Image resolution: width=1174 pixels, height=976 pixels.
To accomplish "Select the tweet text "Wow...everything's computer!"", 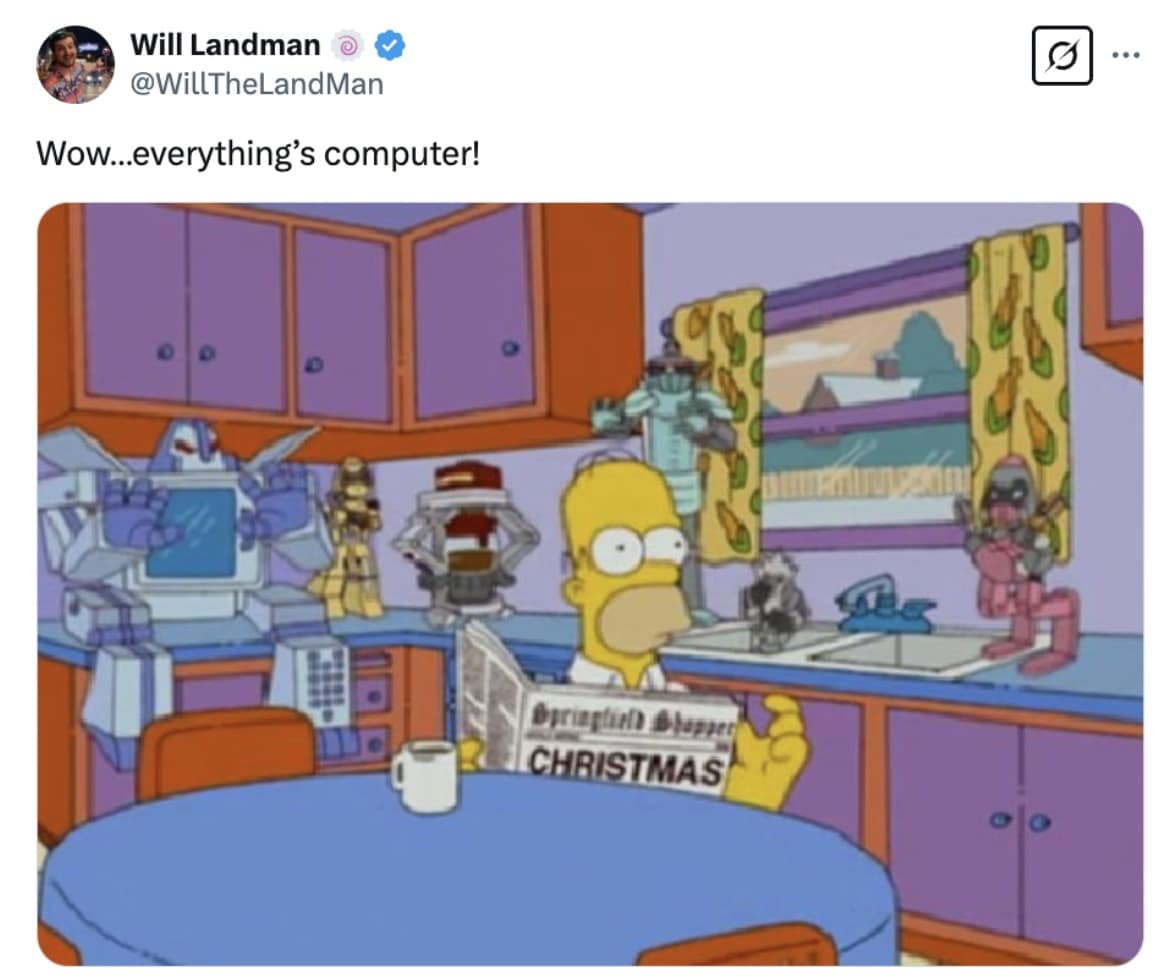I will tap(258, 154).
